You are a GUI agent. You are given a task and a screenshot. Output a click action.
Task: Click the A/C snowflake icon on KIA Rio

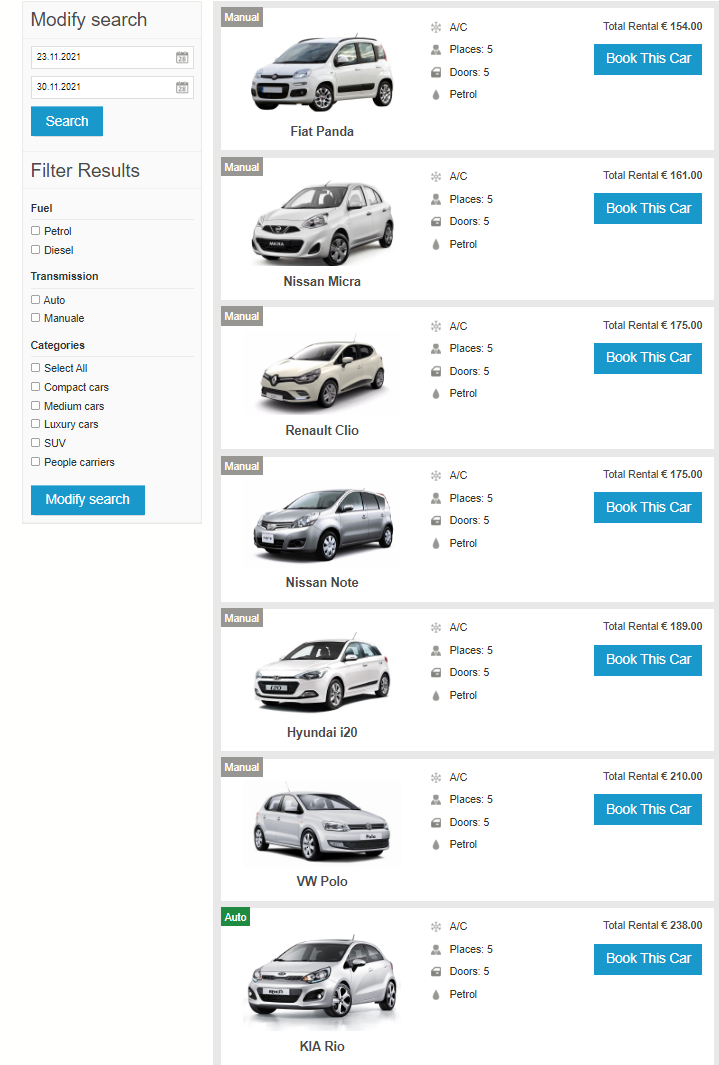pyautogui.click(x=436, y=926)
